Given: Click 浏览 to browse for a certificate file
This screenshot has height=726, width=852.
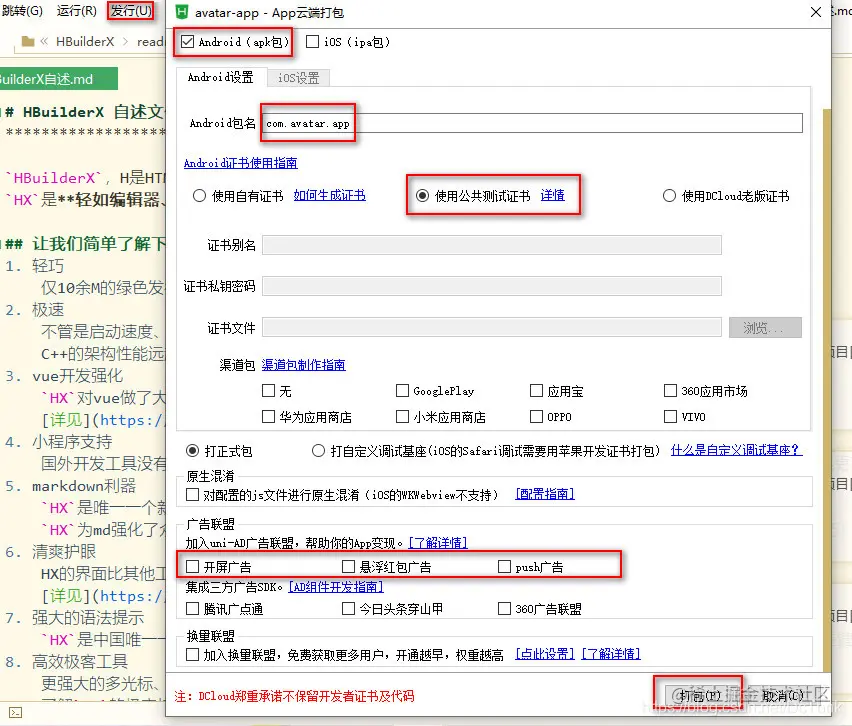Looking at the screenshot, I should coord(765,327).
